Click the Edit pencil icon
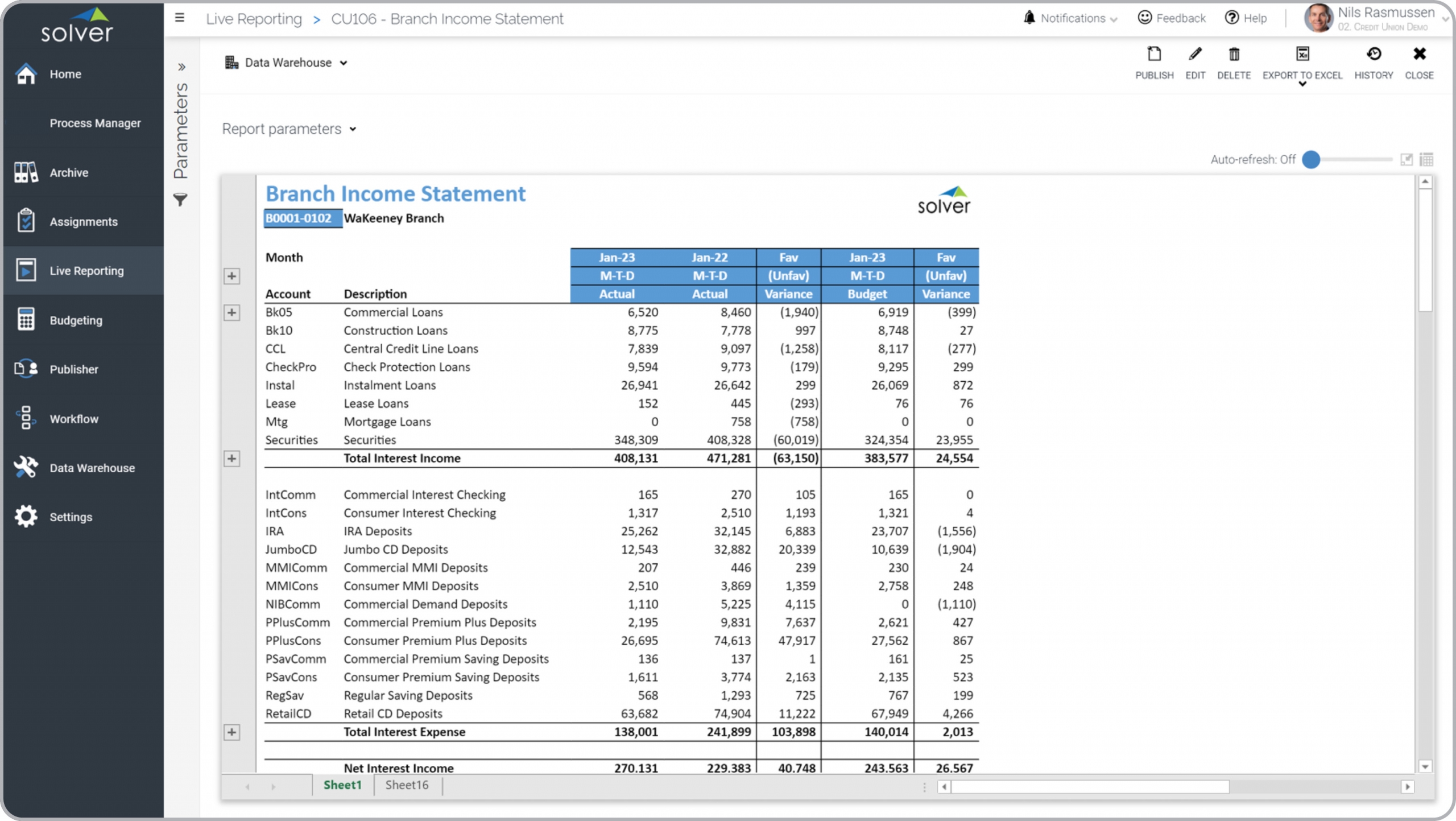 pos(1195,55)
